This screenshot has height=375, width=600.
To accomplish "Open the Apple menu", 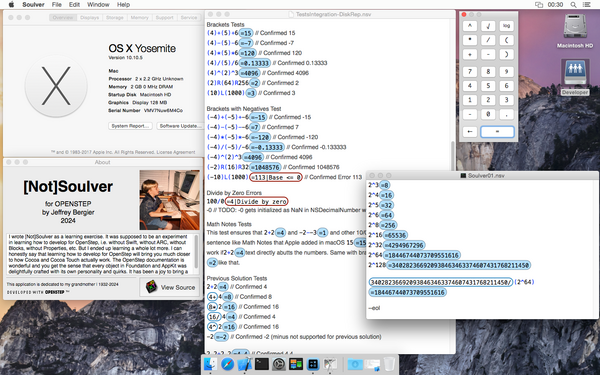I will tap(11, 5).
